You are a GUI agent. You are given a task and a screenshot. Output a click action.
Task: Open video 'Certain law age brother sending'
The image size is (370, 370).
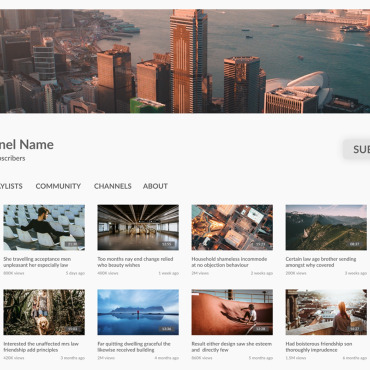pyautogui.click(x=321, y=262)
